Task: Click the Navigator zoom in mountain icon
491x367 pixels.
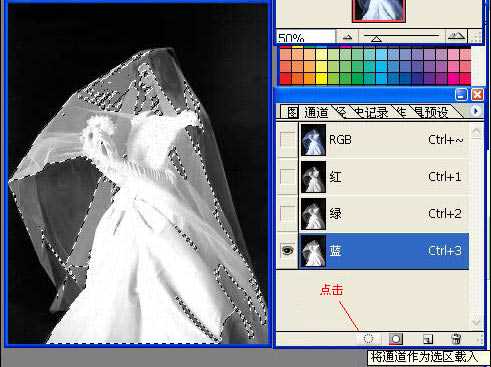Action: 456,36
